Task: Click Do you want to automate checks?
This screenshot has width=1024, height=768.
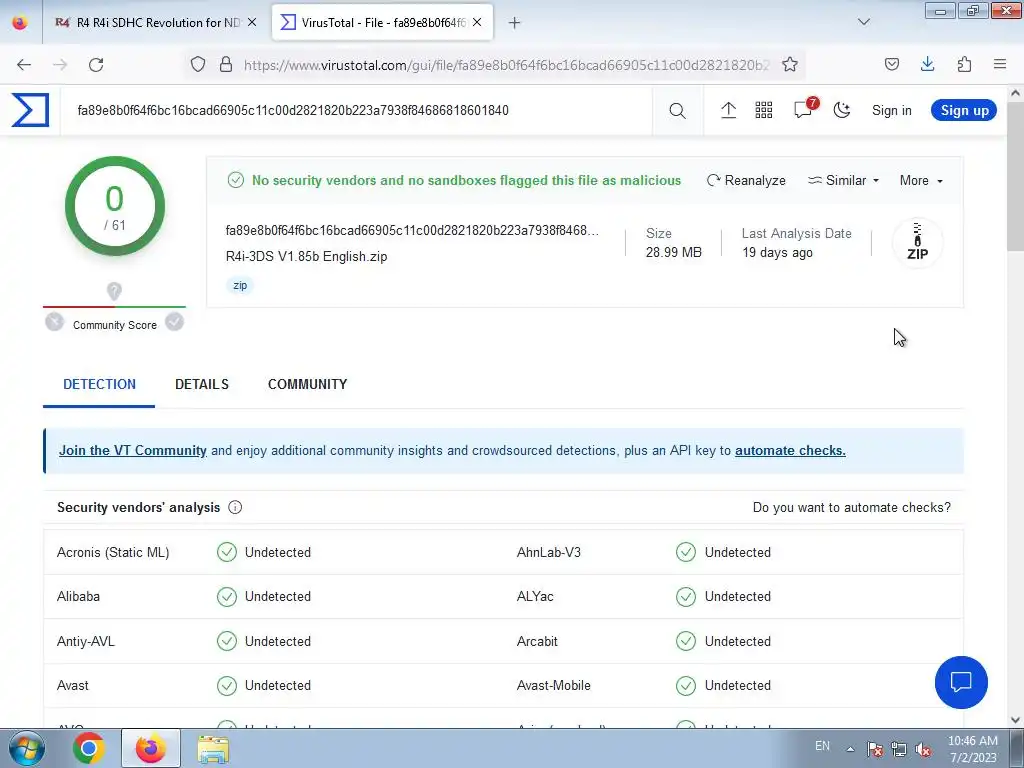Action: [x=852, y=507]
